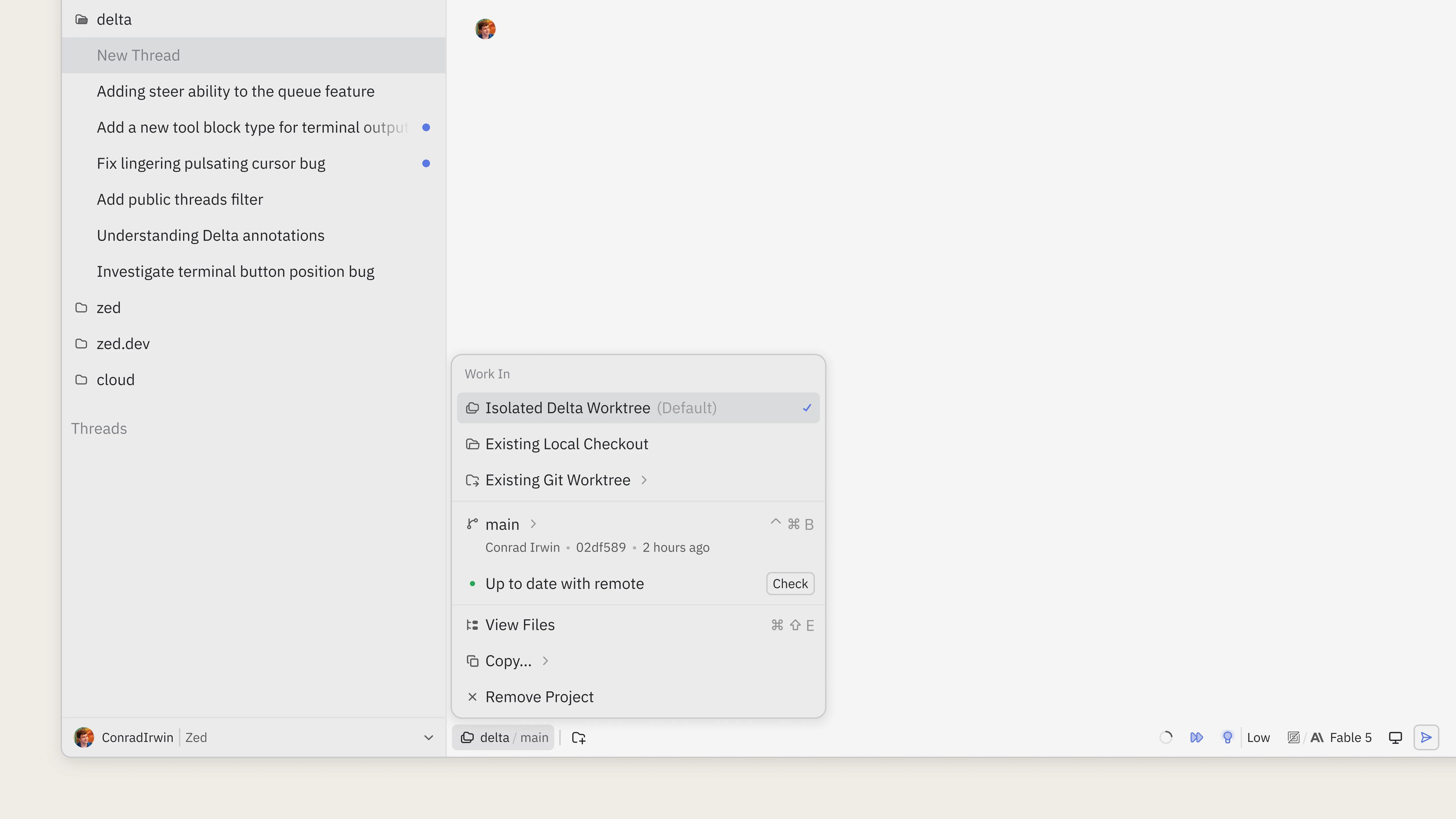Expand the zed project folder
The width and height of the screenshot is (1456, 819).
coord(253,307)
